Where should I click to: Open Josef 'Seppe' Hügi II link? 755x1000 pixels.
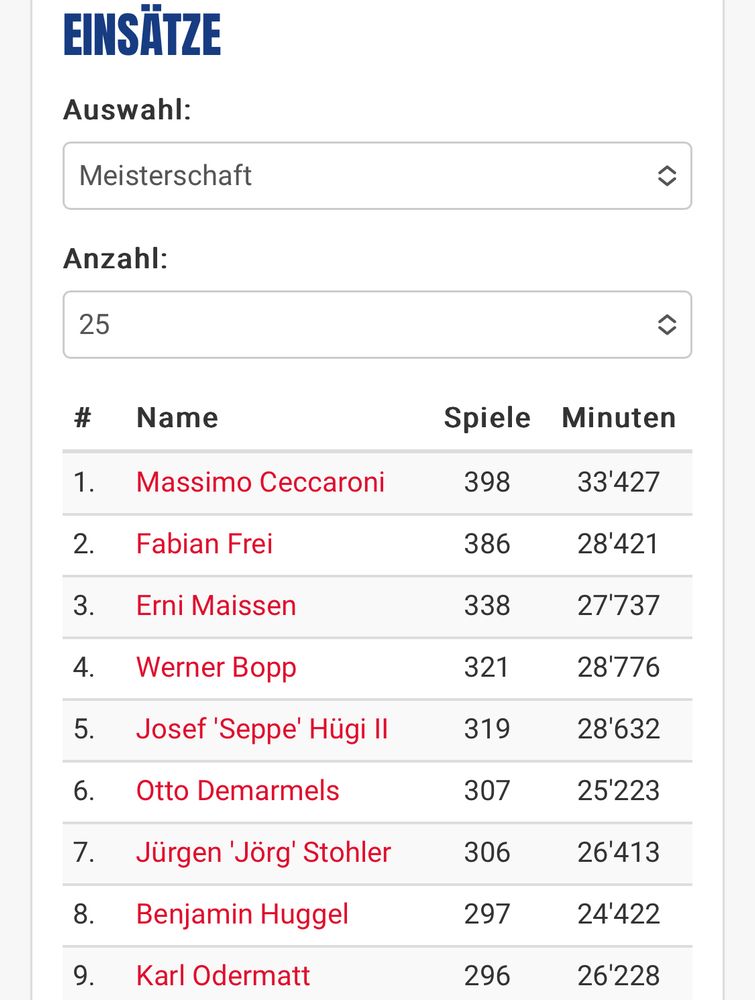tap(262, 729)
